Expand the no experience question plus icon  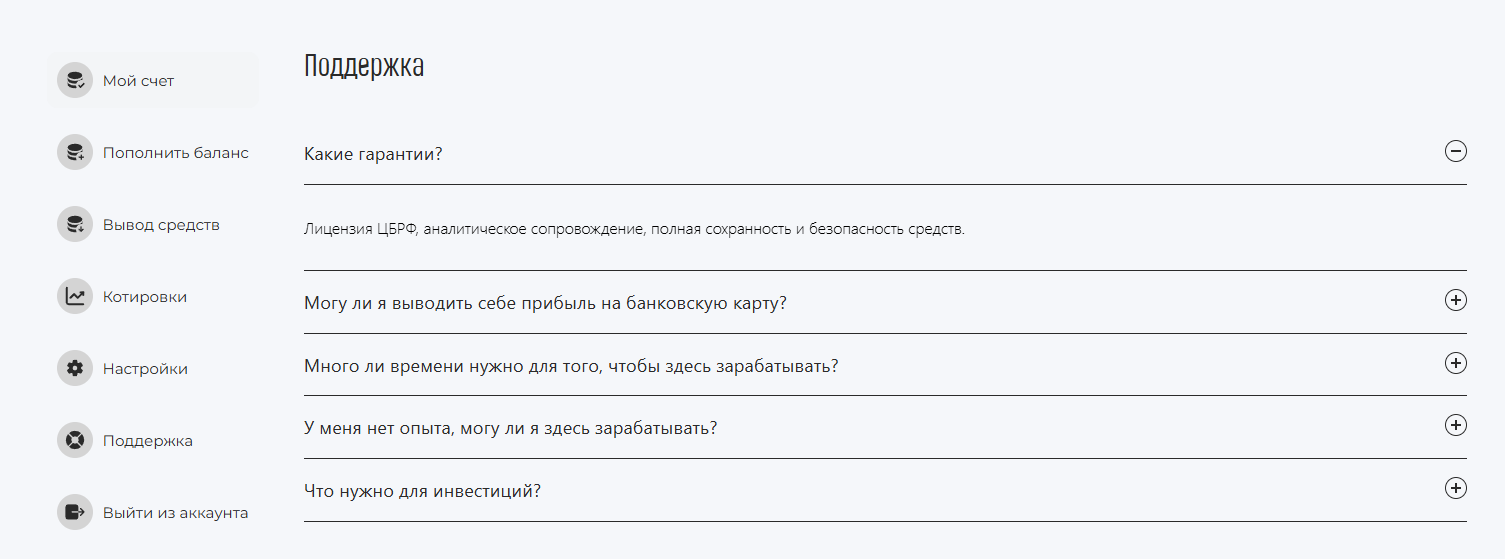[x=1456, y=425]
